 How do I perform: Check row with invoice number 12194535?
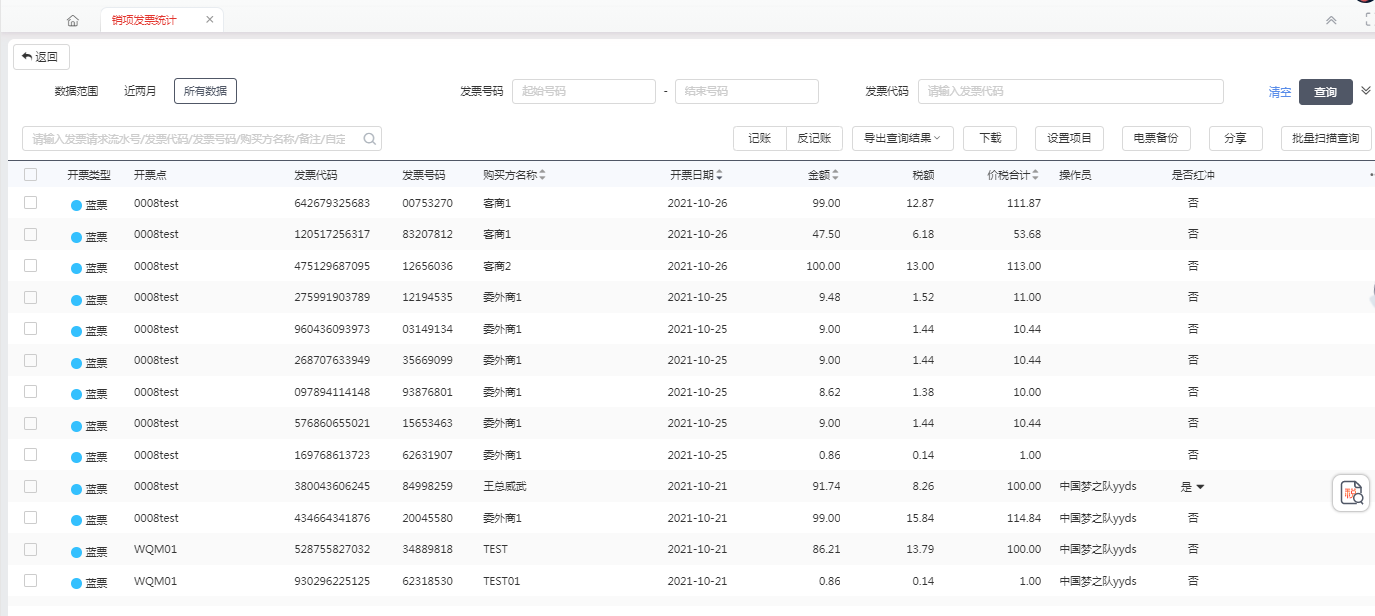(30, 297)
